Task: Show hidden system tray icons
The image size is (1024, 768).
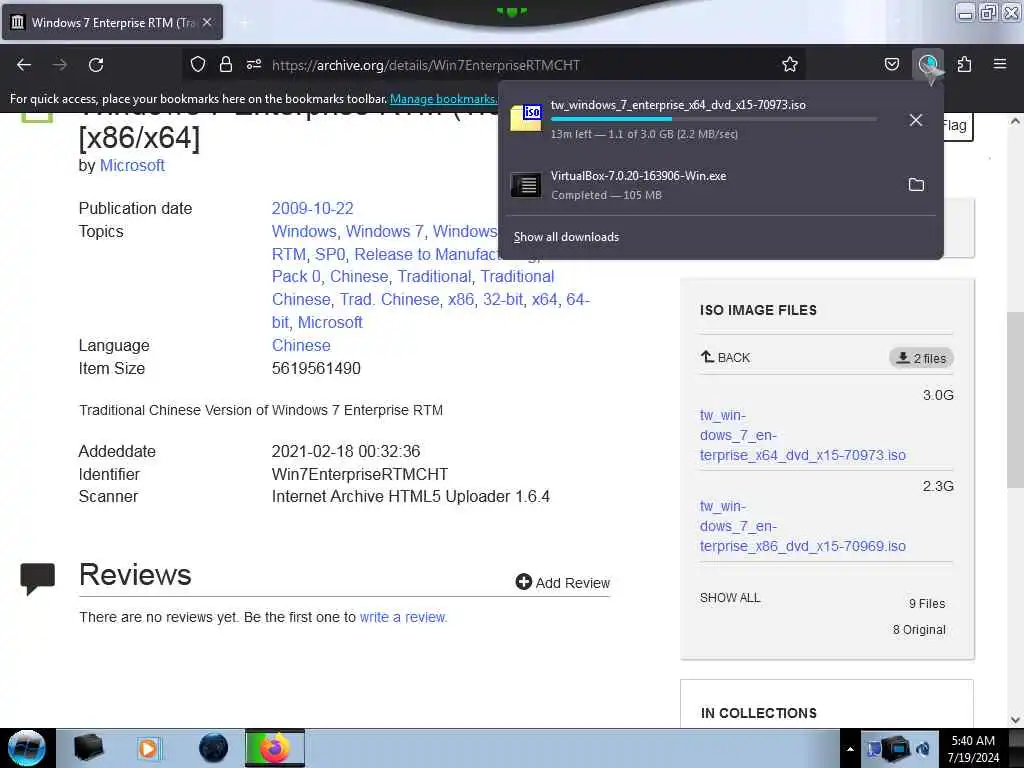Action: [850, 749]
